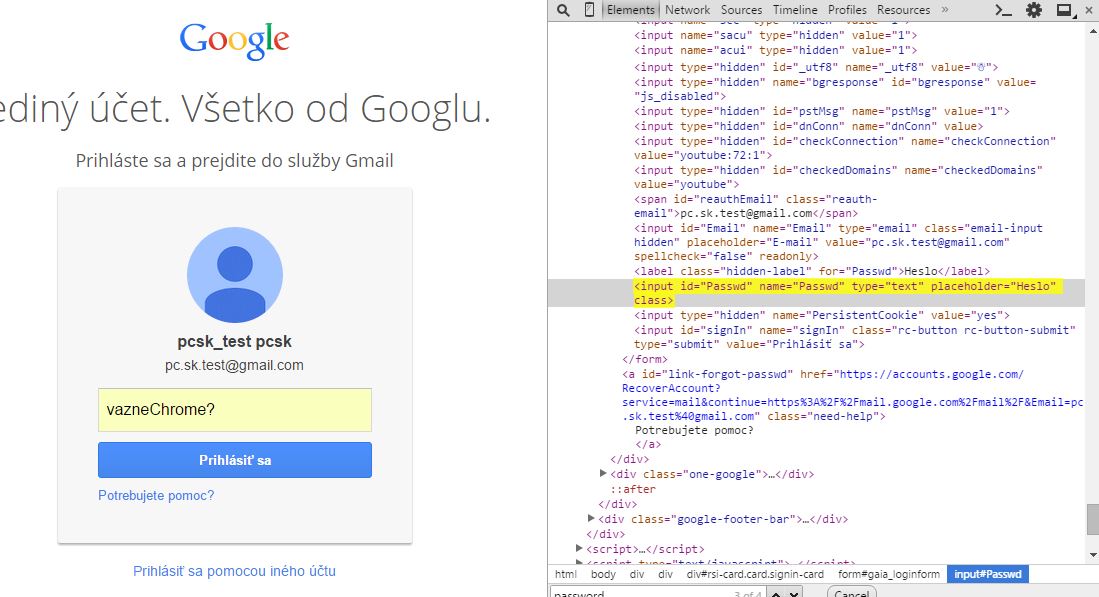Select the input id="dnConn" node
The height and width of the screenshot is (597, 1099).
pos(808,126)
